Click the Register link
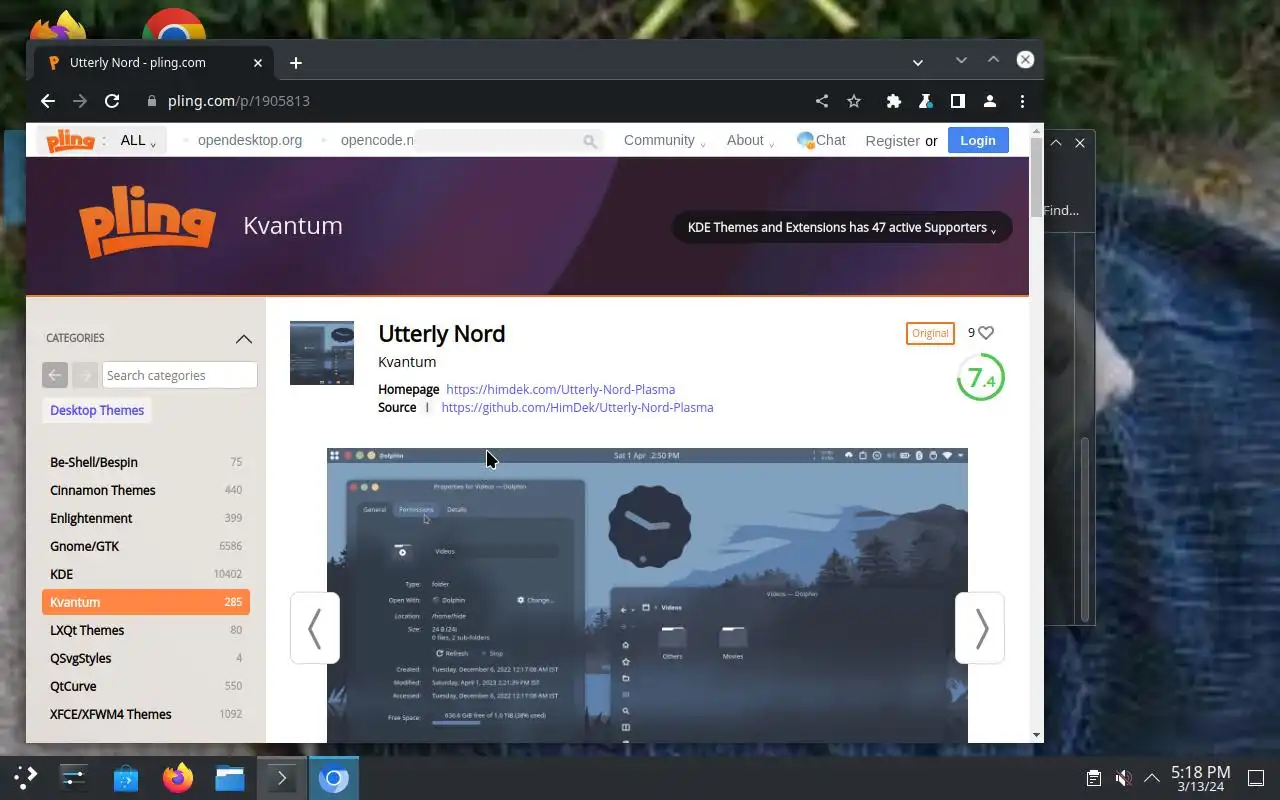 point(892,141)
